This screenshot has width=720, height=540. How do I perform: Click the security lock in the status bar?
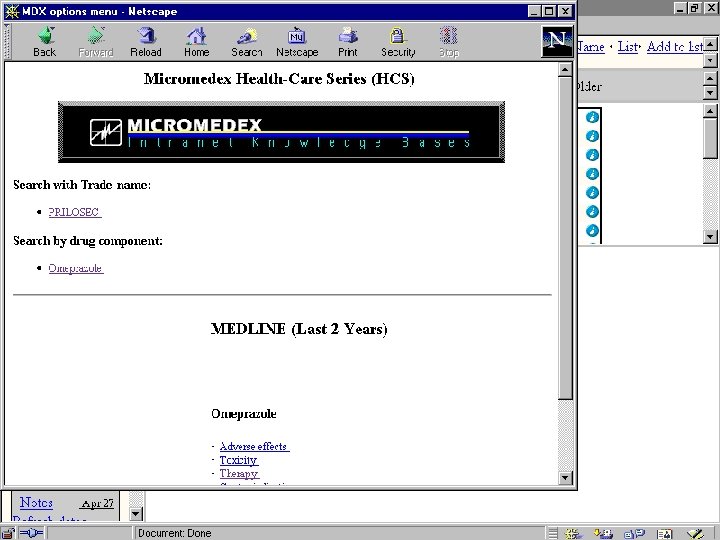[x=8, y=533]
